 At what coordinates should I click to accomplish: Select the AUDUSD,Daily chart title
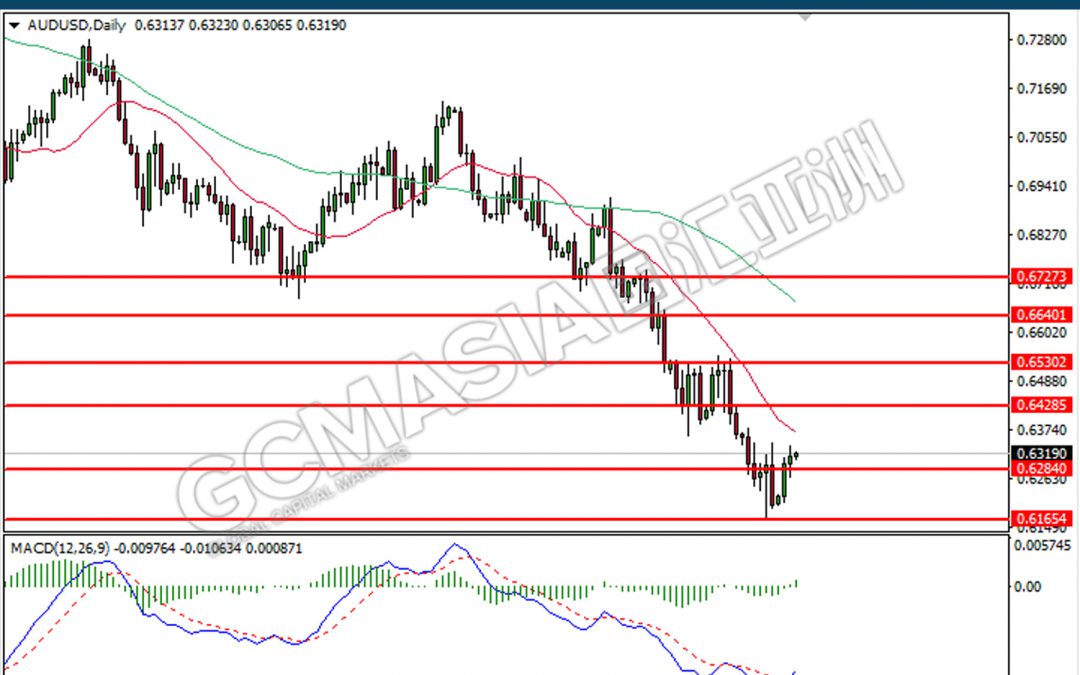(x=76, y=25)
